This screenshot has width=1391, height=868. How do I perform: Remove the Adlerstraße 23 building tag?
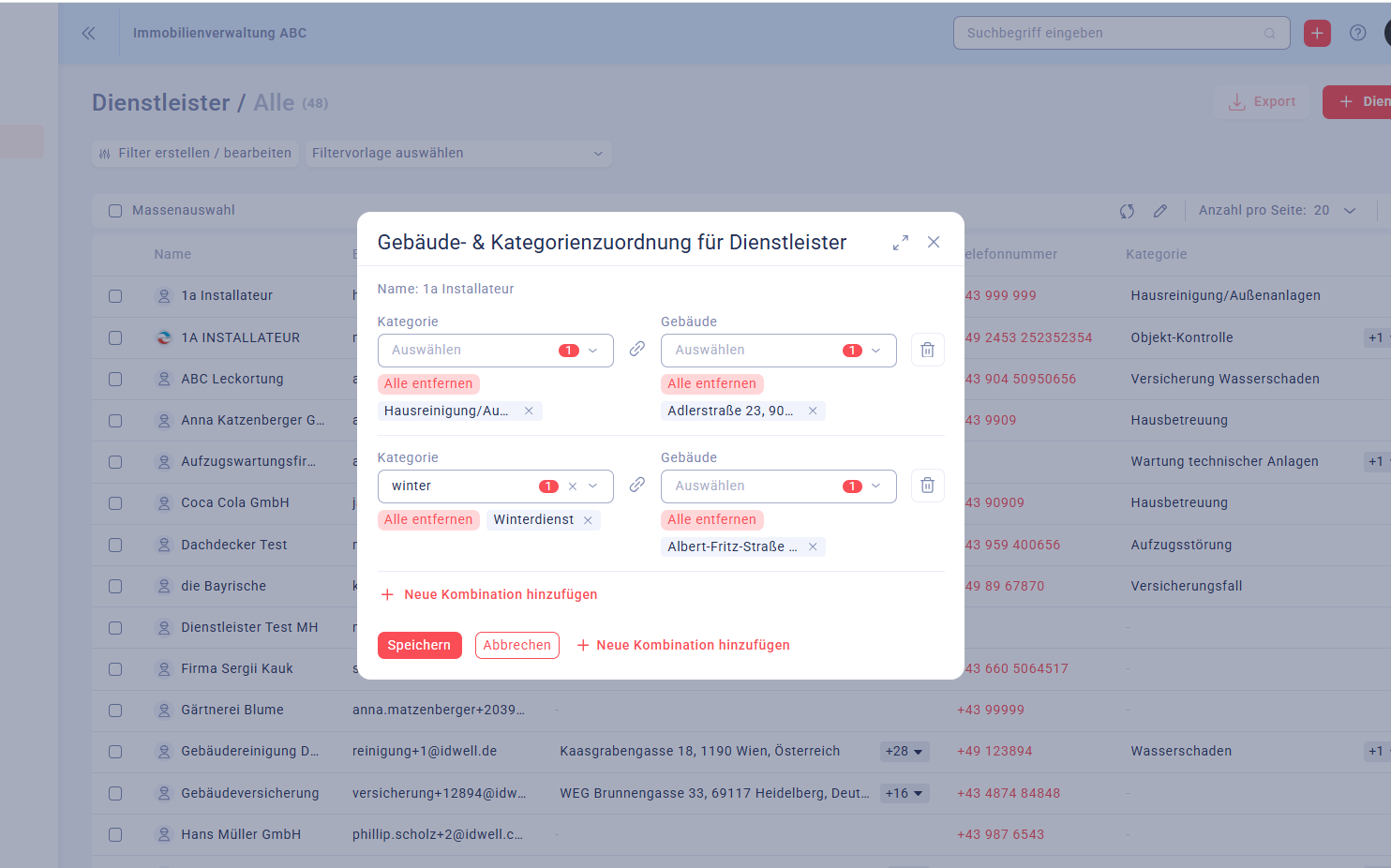[813, 412]
